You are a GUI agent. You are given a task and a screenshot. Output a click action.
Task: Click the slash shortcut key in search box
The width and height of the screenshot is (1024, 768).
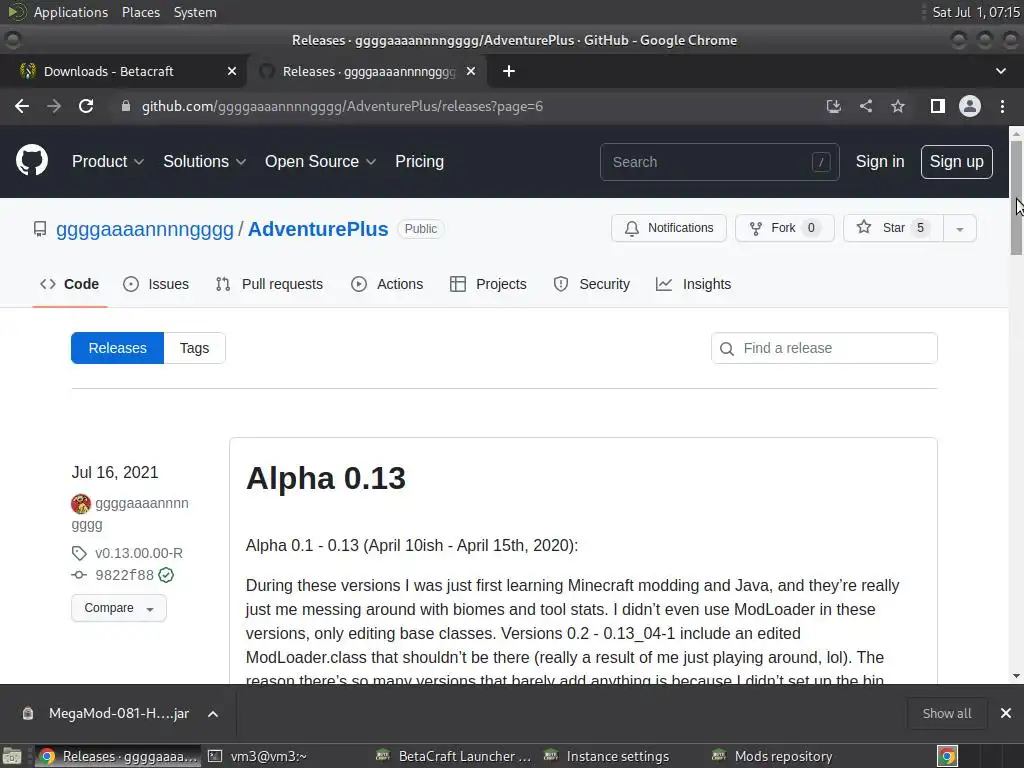[x=821, y=162]
